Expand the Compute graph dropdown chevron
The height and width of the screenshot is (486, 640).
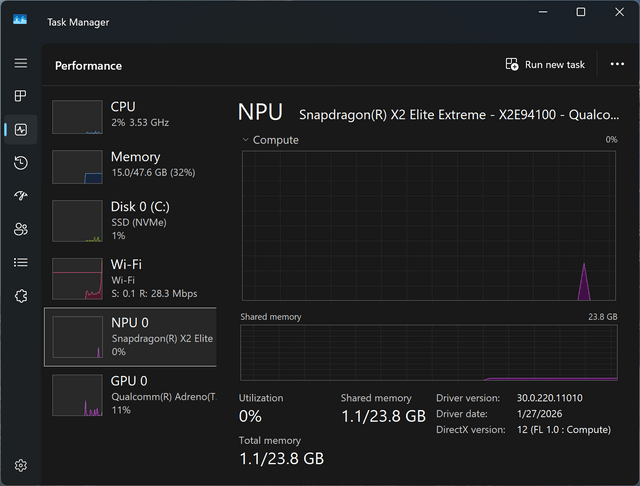(245, 140)
